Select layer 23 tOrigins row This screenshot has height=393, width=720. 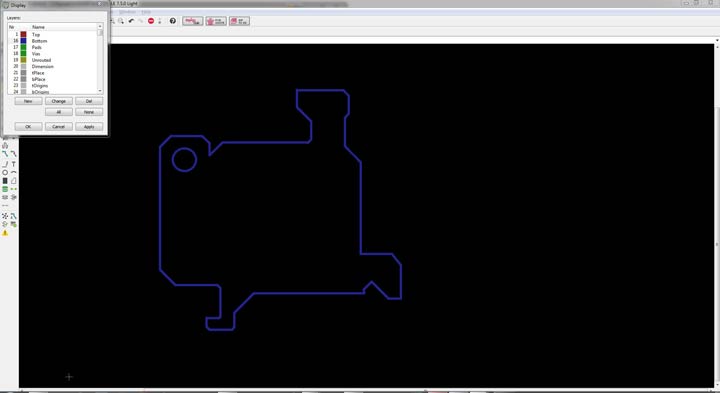pos(52,86)
